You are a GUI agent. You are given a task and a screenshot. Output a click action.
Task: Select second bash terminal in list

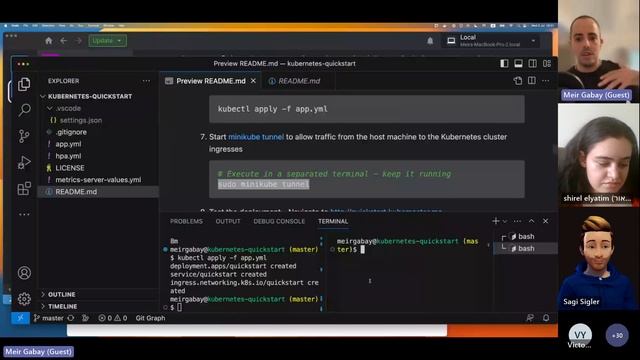[525, 248]
